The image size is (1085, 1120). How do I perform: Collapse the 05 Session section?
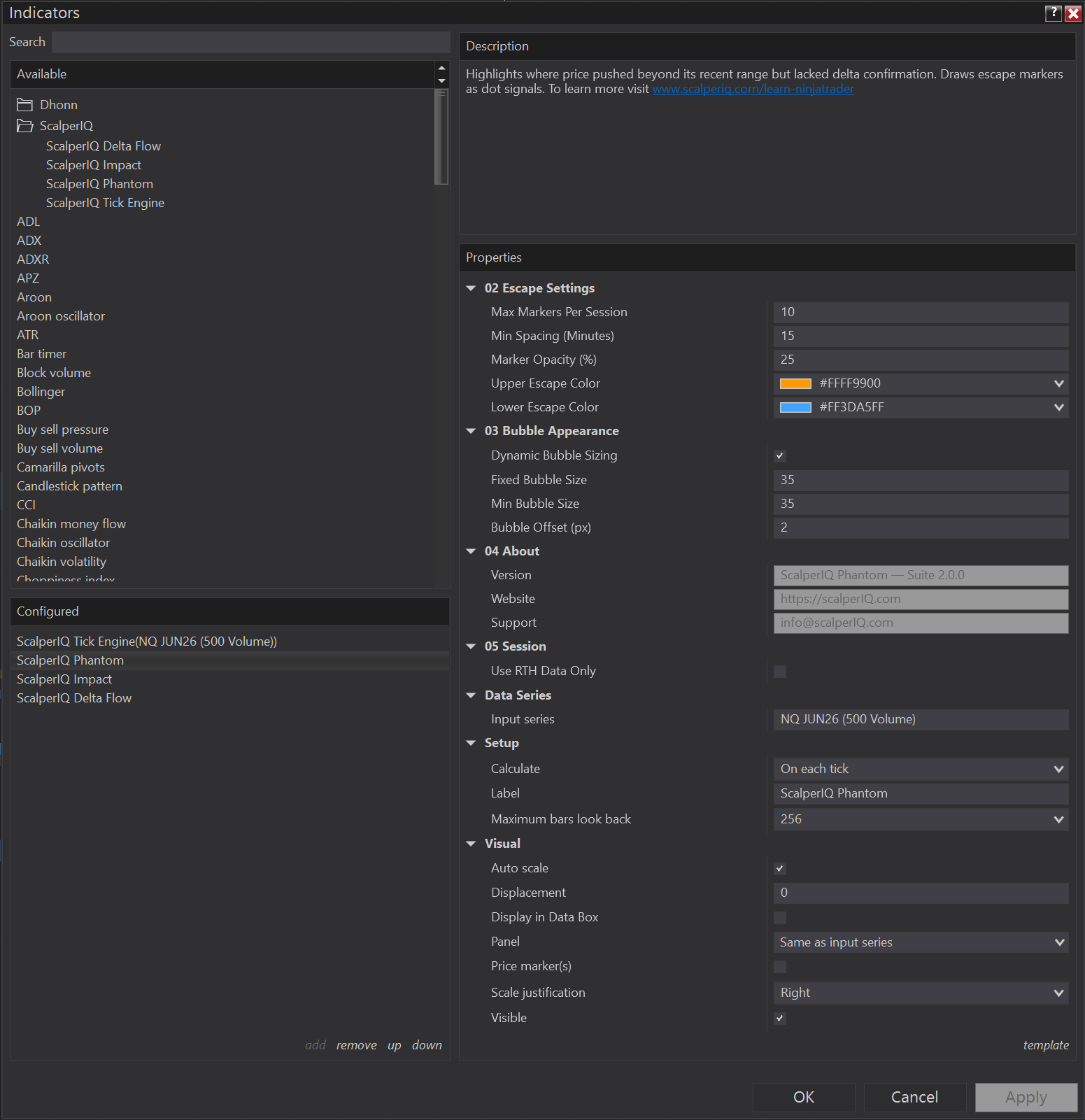pos(471,646)
